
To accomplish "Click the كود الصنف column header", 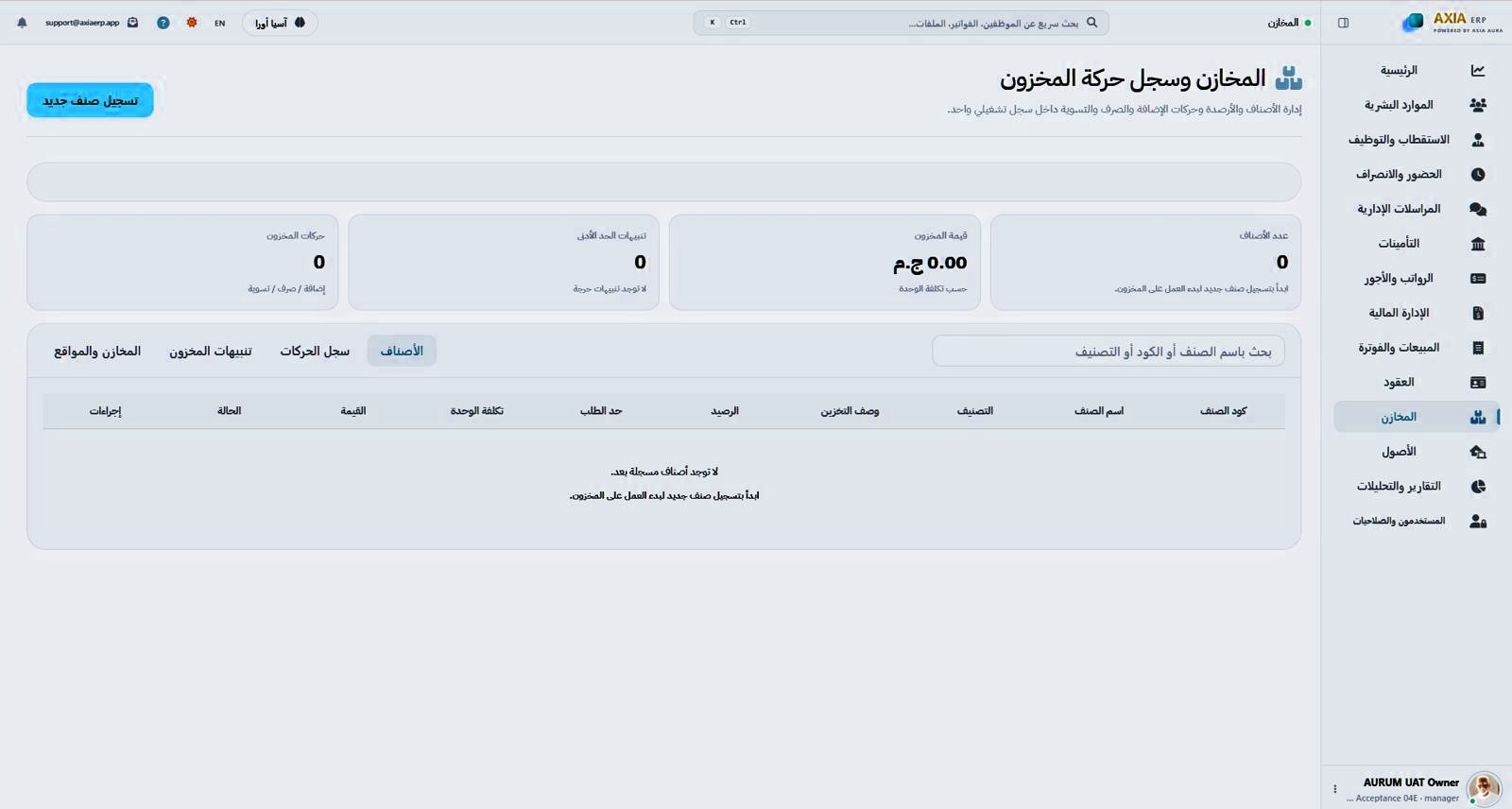I will (1223, 411).
